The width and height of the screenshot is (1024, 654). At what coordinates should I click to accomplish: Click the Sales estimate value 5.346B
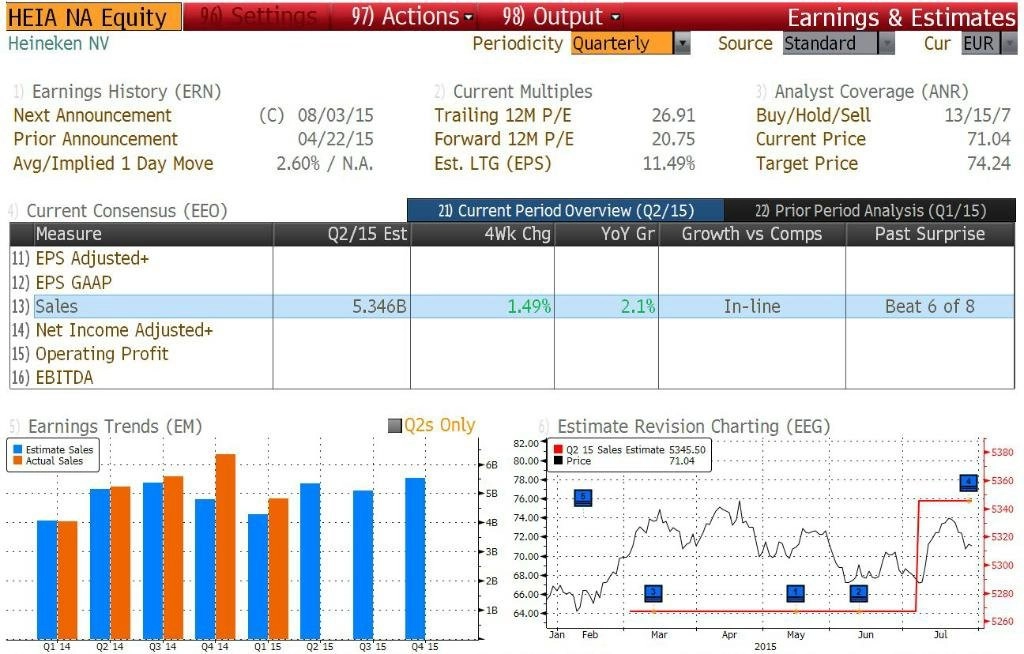379,306
